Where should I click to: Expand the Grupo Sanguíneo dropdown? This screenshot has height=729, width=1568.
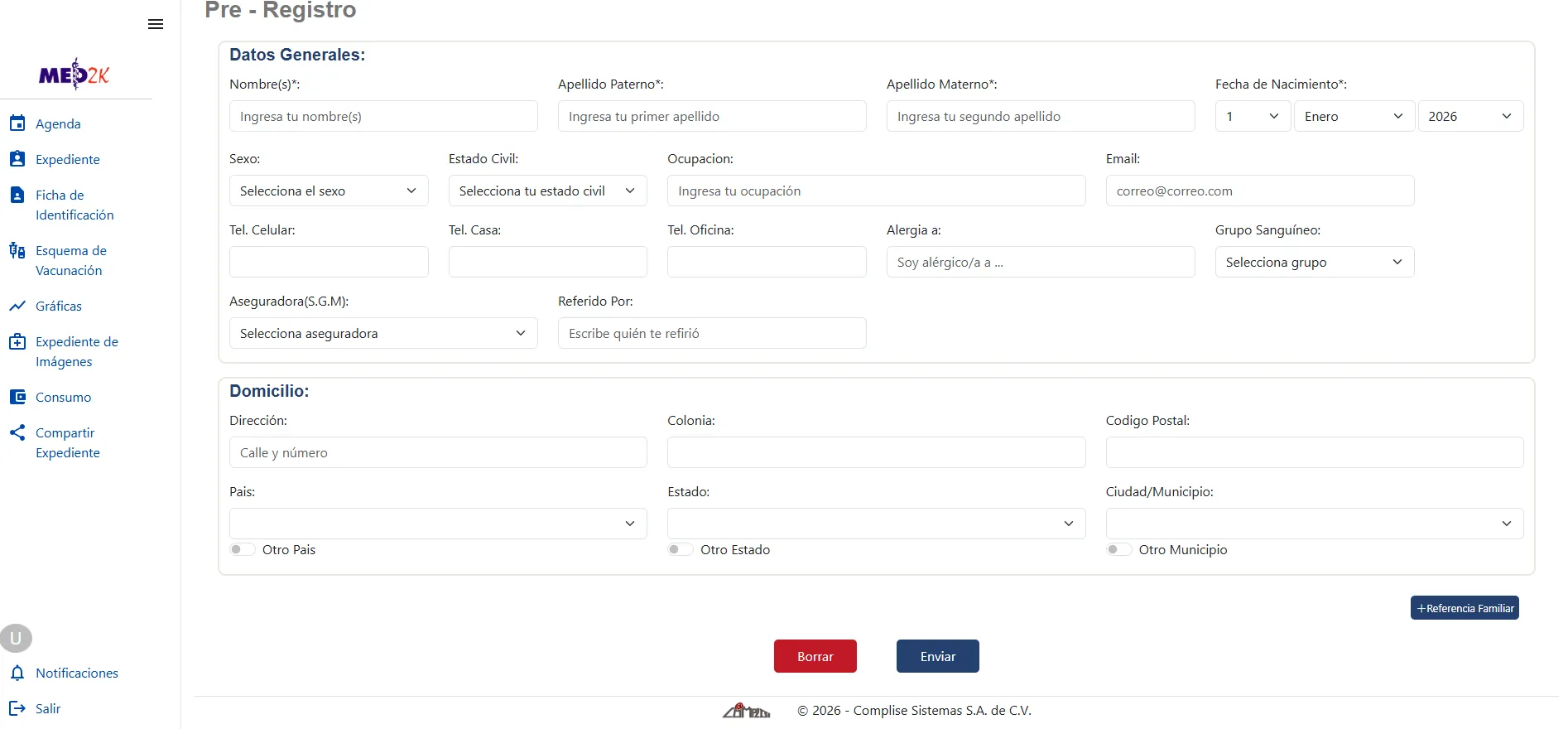click(x=1315, y=262)
